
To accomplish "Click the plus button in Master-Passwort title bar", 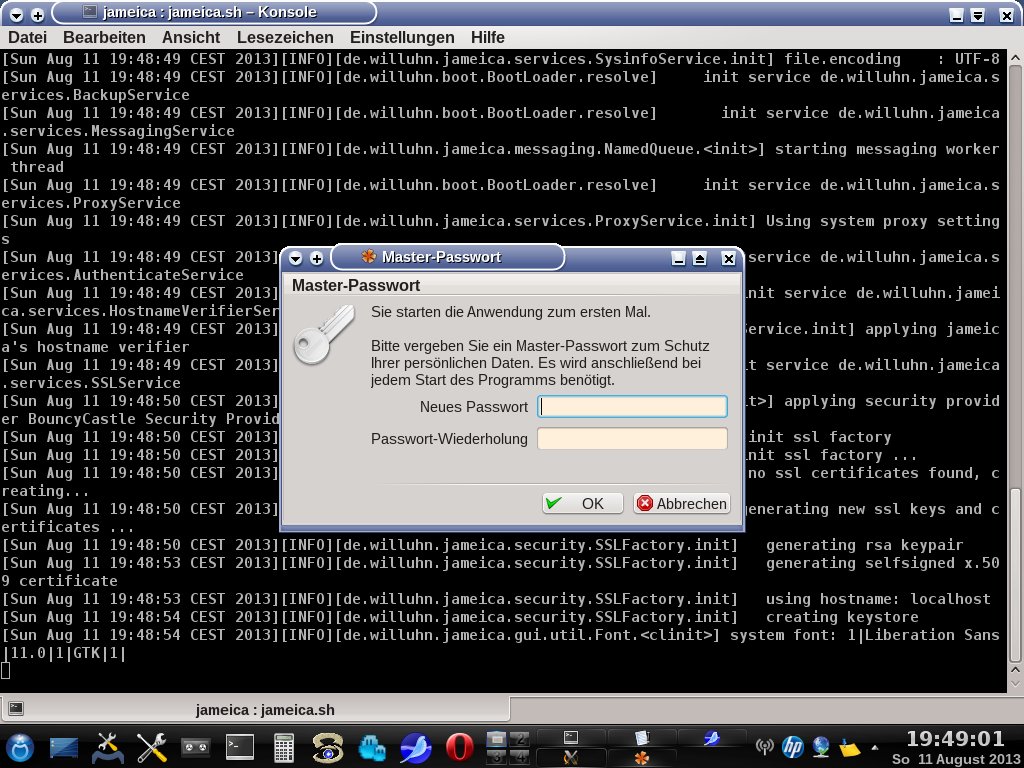I will 317,259.
